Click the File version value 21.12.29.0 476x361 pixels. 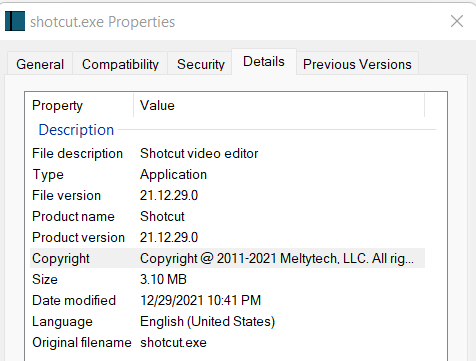point(169,196)
